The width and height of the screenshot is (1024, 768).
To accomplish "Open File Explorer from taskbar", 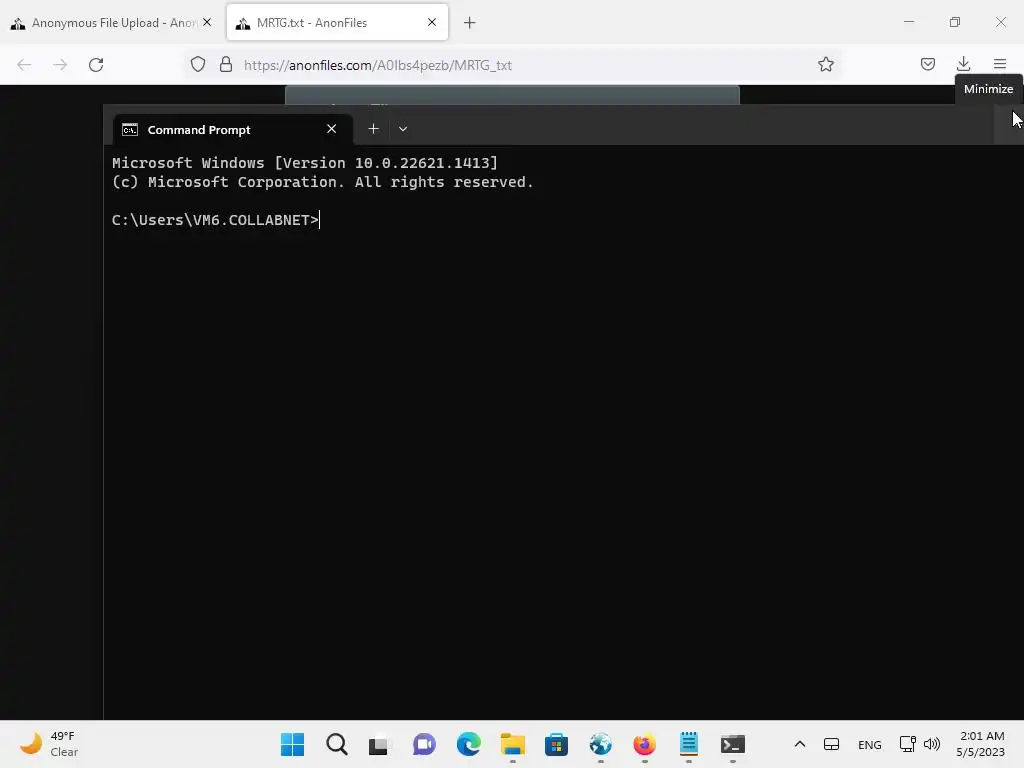I will tap(513, 744).
